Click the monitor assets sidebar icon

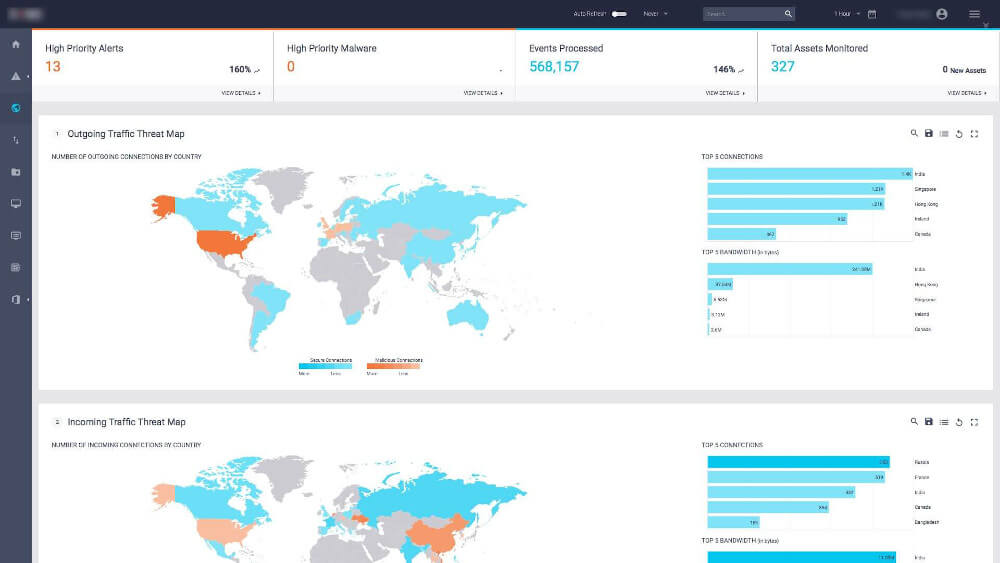point(15,204)
